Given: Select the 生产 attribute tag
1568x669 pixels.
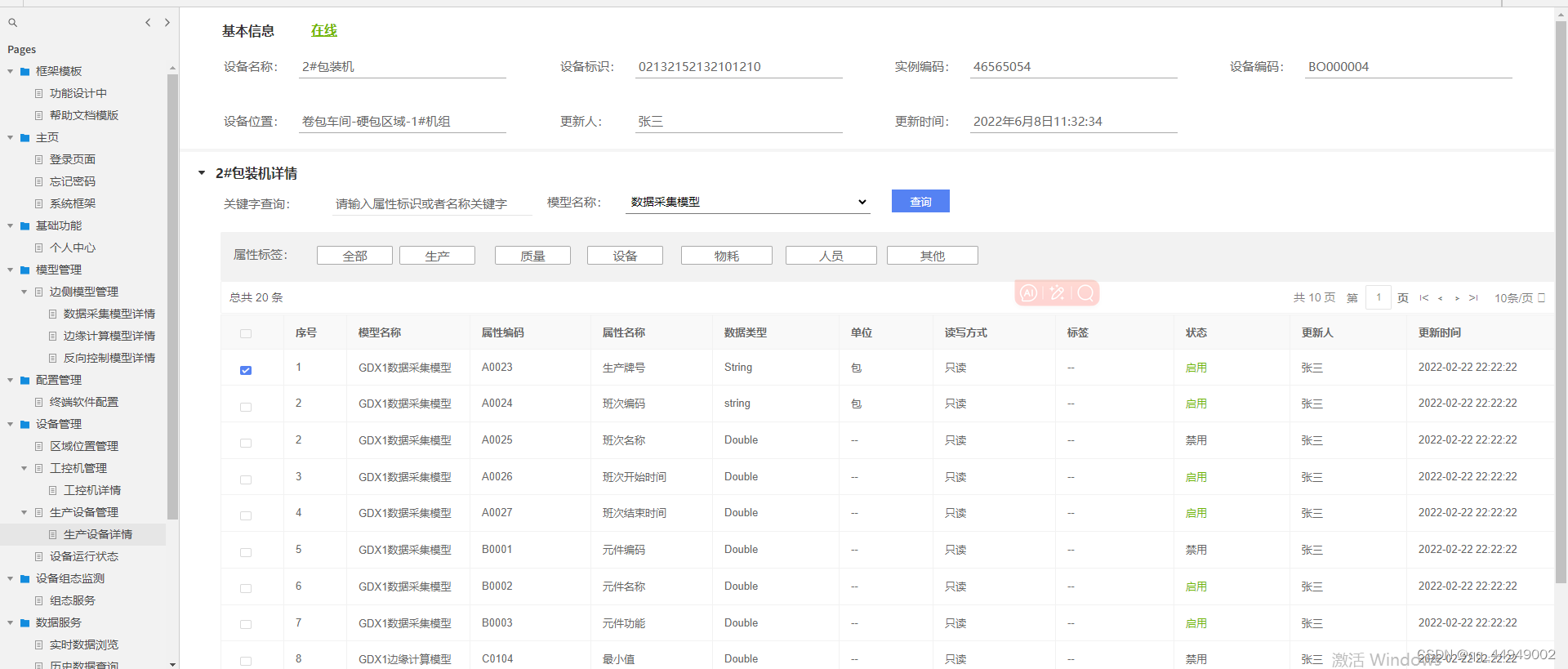Looking at the screenshot, I should point(437,256).
